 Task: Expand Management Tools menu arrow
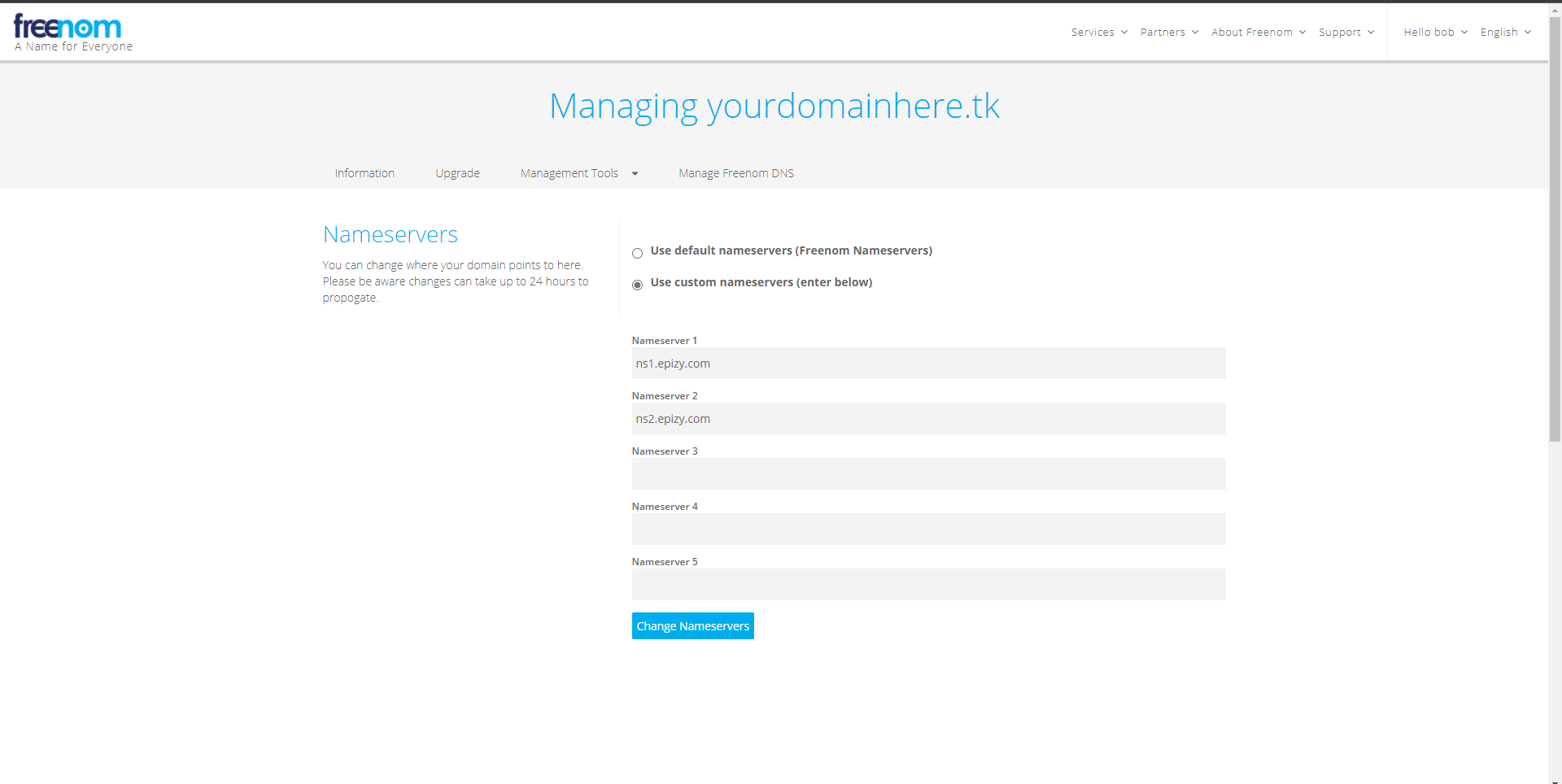(635, 173)
